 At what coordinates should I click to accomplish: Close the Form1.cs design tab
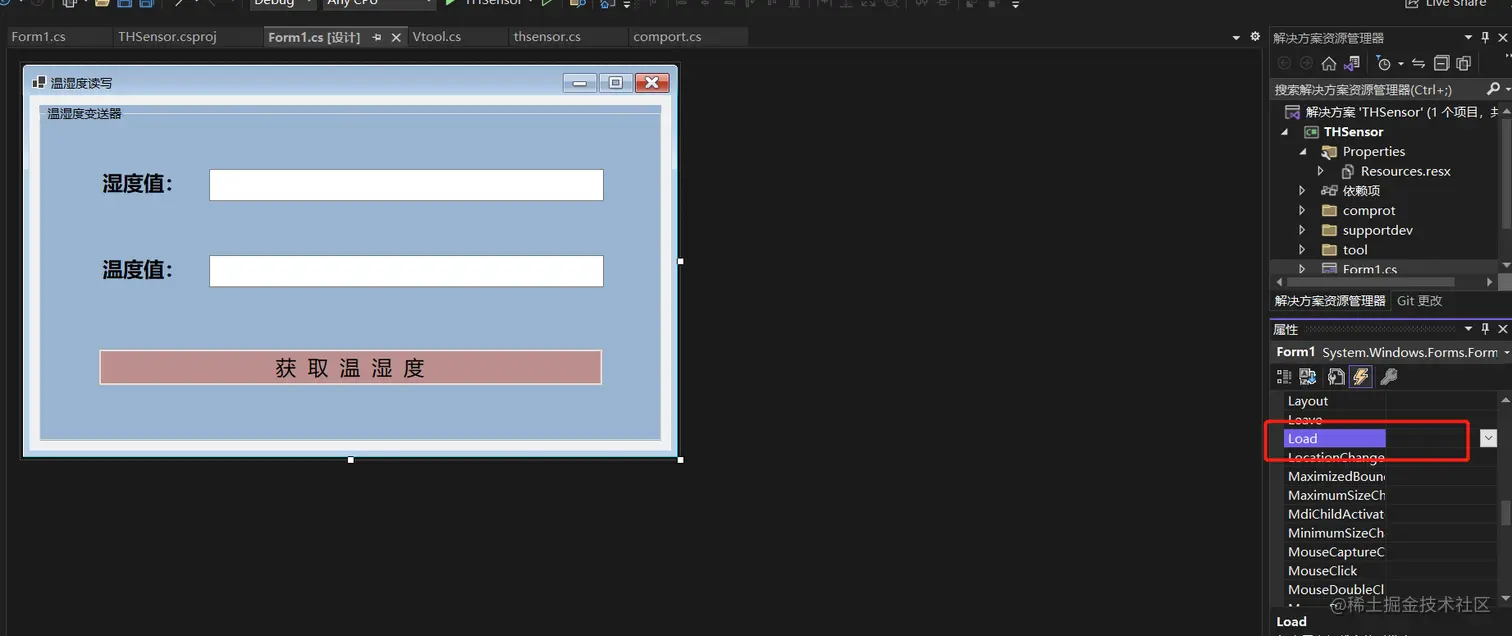click(396, 37)
